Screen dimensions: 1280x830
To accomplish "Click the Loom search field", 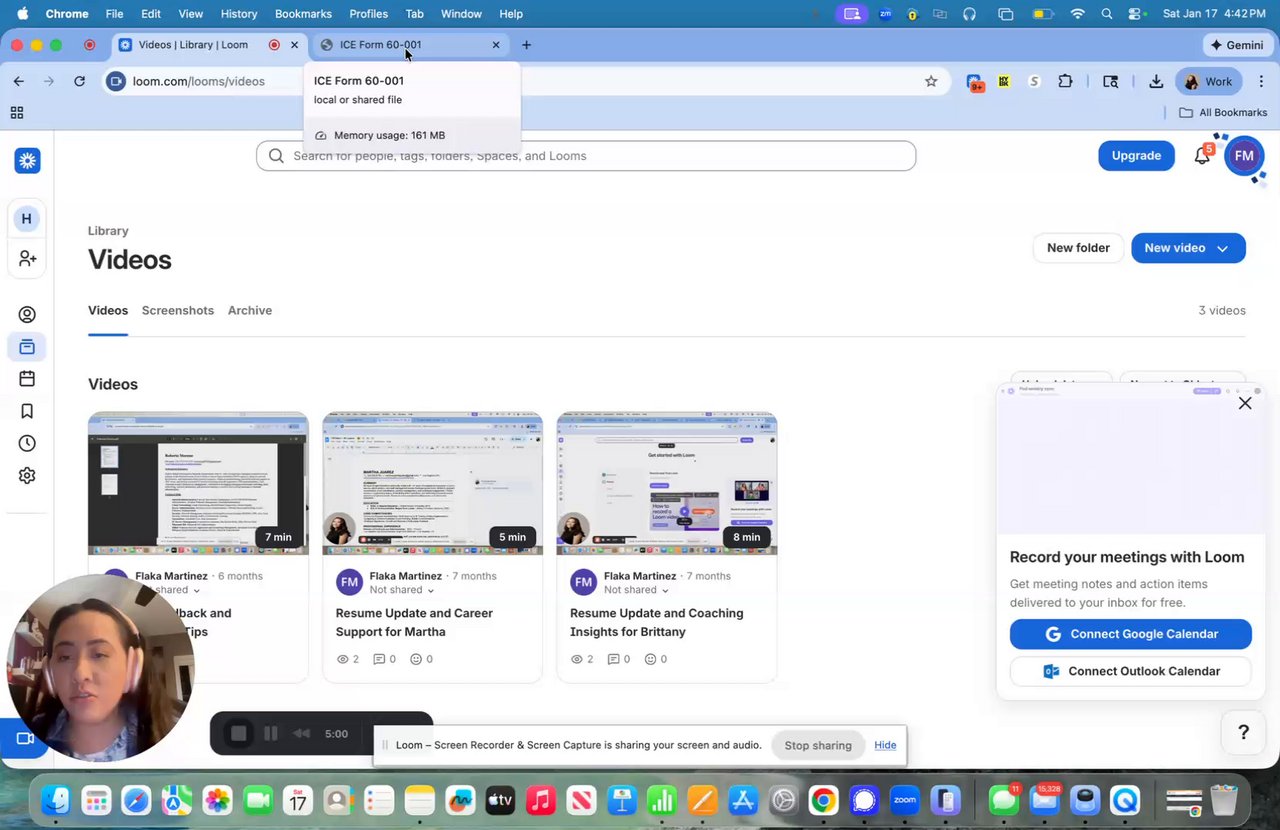I will [586, 156].
